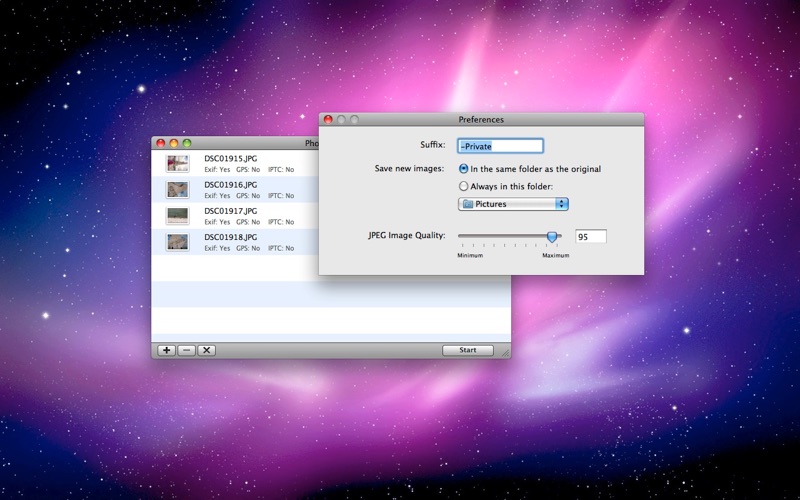Click the minus button to remove photo

click(x=186, y=350)
